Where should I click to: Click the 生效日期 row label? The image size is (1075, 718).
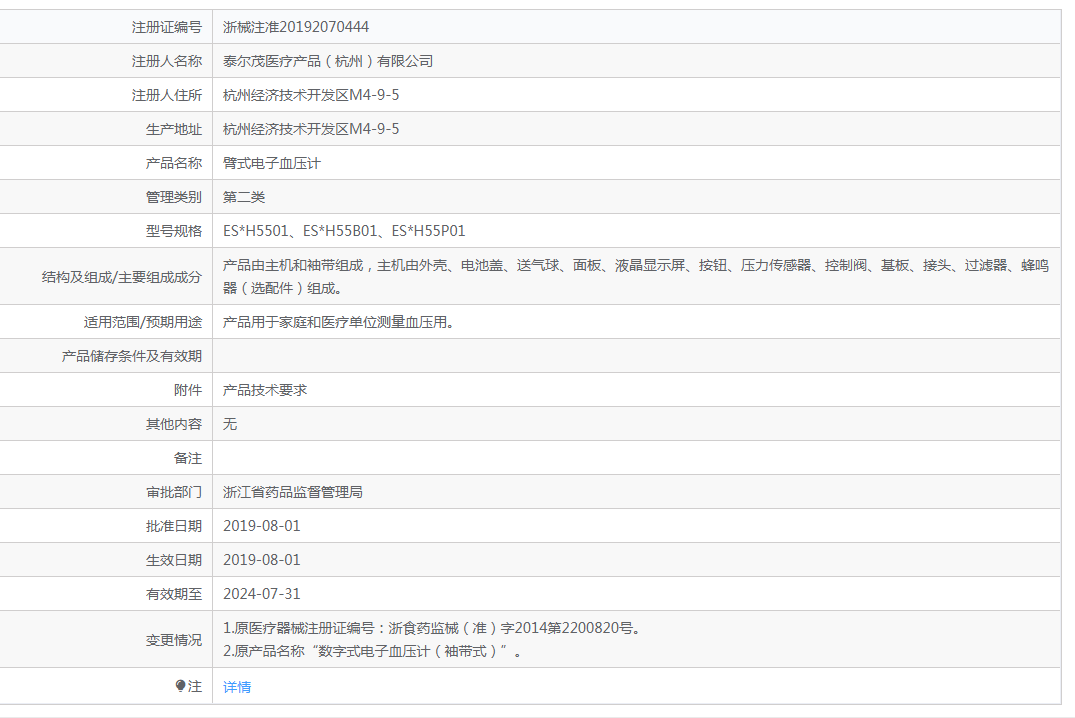point(173,560)
